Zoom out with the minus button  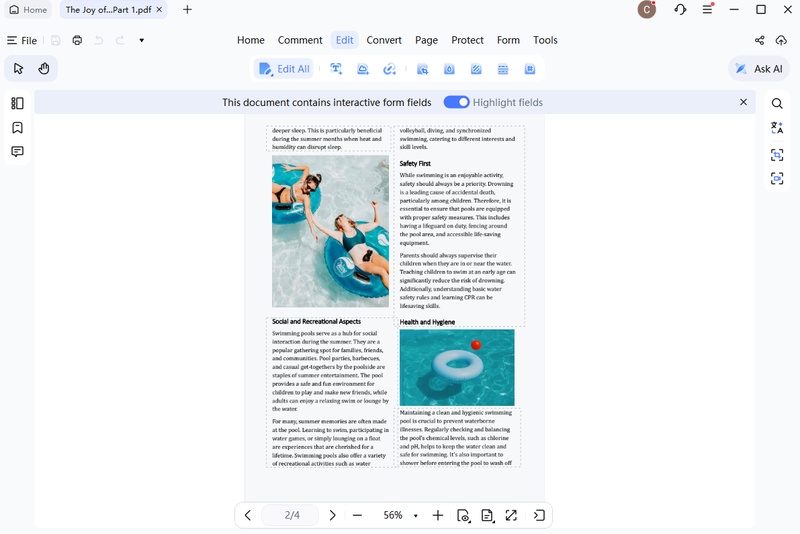point(357,516)
